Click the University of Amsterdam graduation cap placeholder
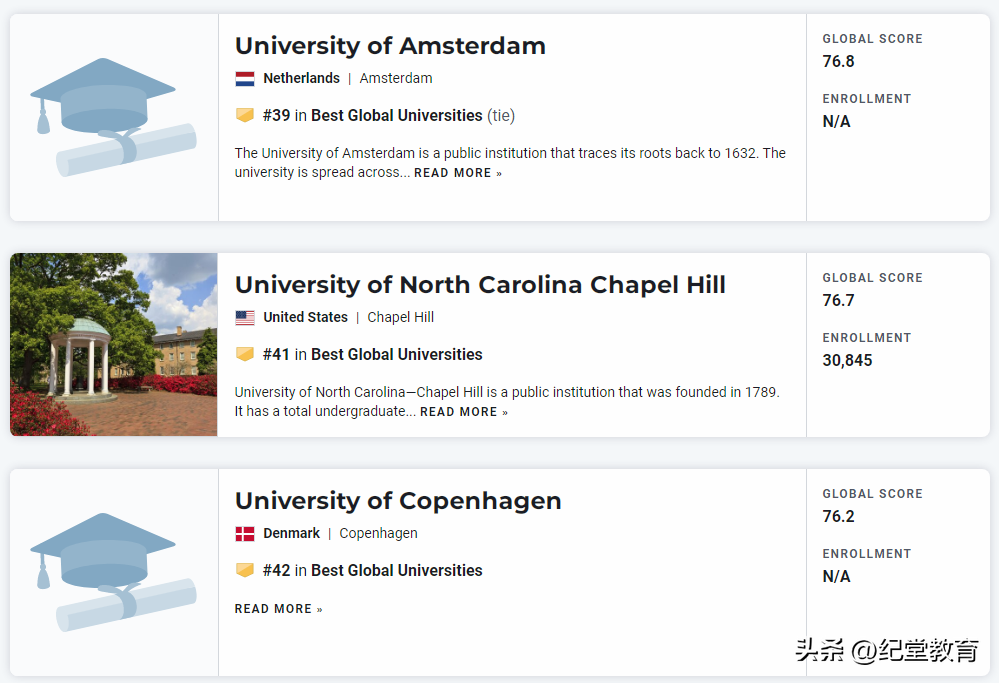Image resolution: width=999 pixels, height=683 pixels. (x=113, y=117)
